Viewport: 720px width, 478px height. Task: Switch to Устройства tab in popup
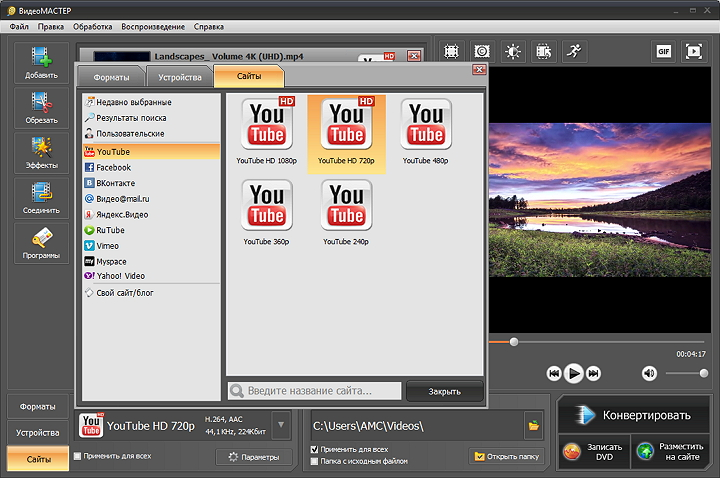(x=180, y=77)
